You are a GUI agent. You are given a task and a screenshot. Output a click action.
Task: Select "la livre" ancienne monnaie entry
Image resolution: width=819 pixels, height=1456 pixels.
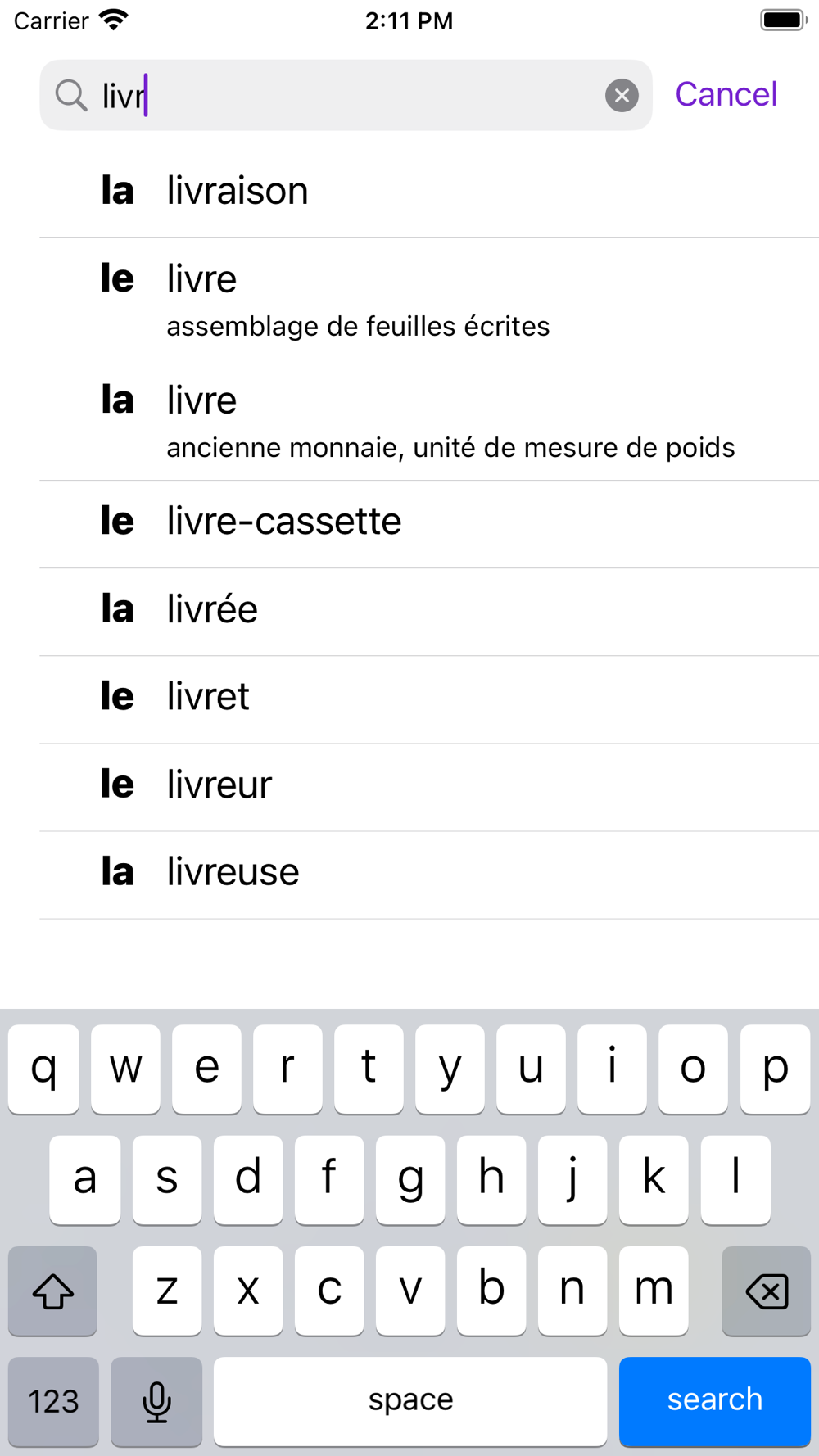(429, 420)
